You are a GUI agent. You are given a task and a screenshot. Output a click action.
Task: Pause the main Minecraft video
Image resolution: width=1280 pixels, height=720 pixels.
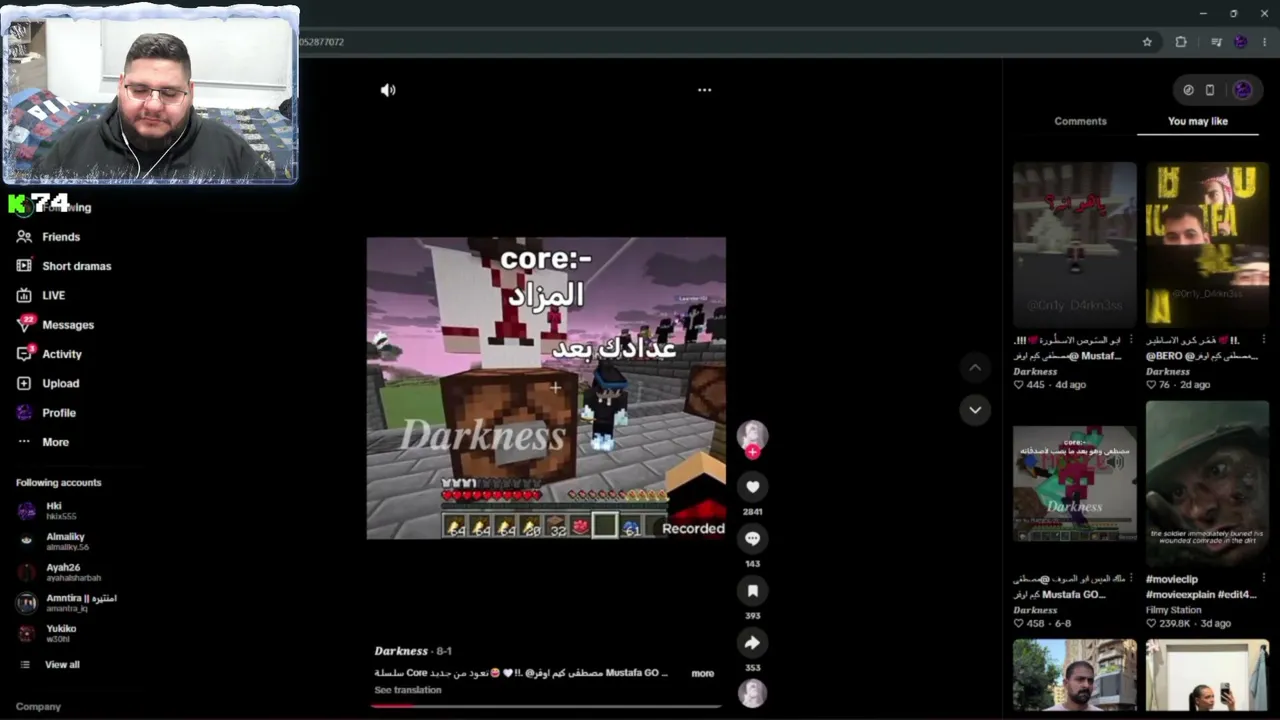[546, 388]
